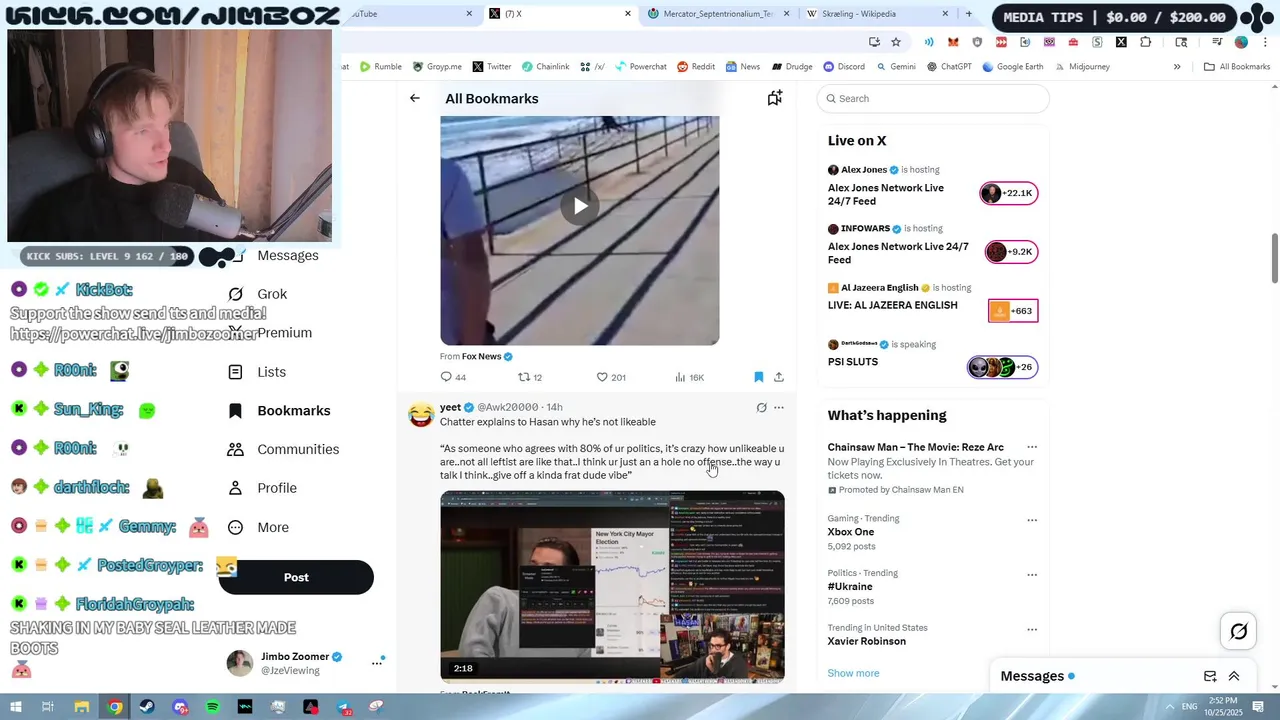Viewport: 1280px width, 720px height.
Task: Play the Fox News video
Action: pyautogui.click(x=580, y=206)
